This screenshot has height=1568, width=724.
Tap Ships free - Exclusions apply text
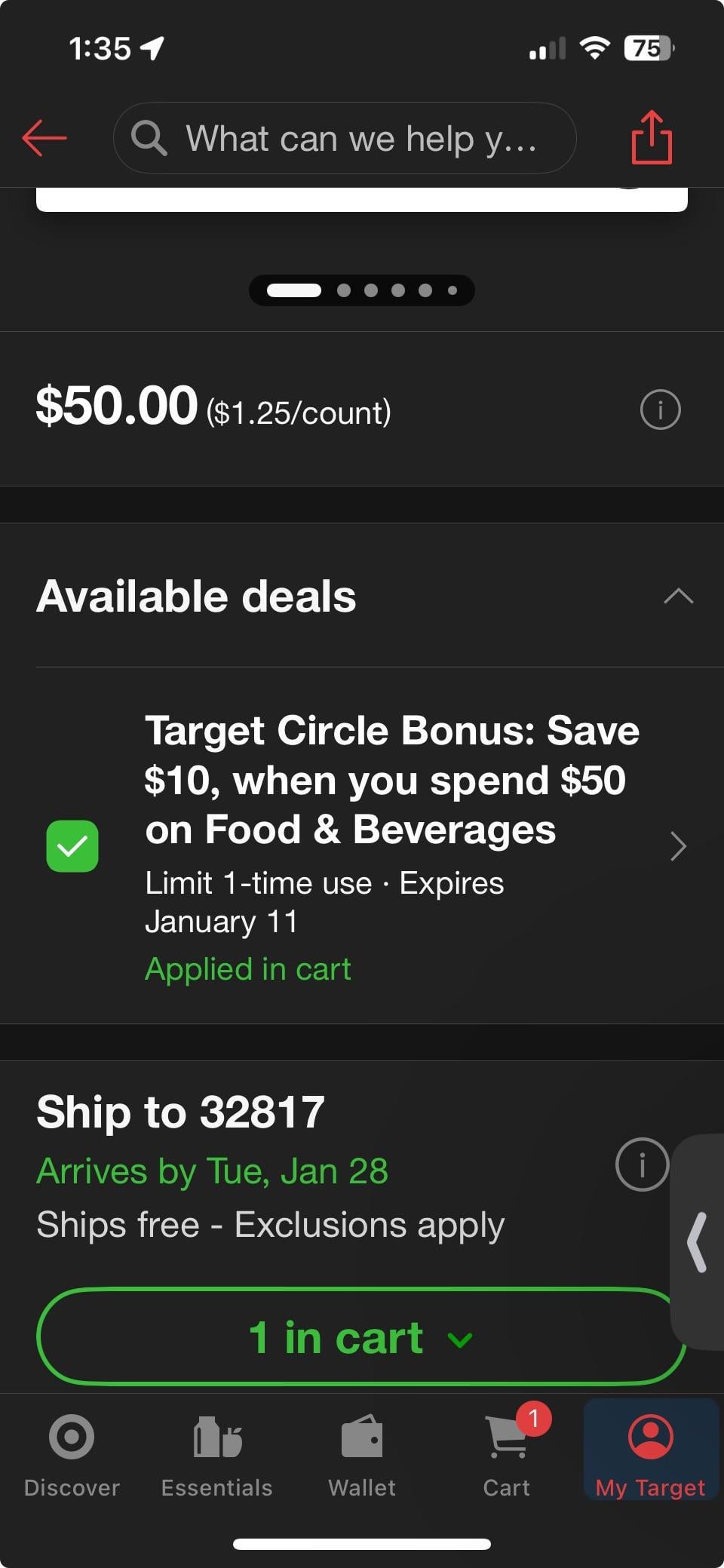pos(270,1225)
